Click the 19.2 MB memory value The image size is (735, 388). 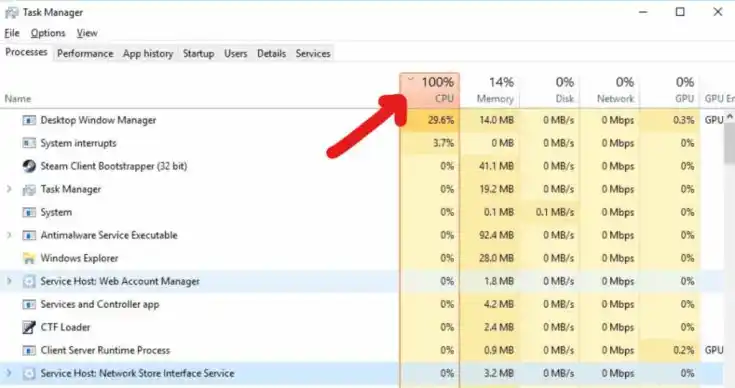[496, 189]
